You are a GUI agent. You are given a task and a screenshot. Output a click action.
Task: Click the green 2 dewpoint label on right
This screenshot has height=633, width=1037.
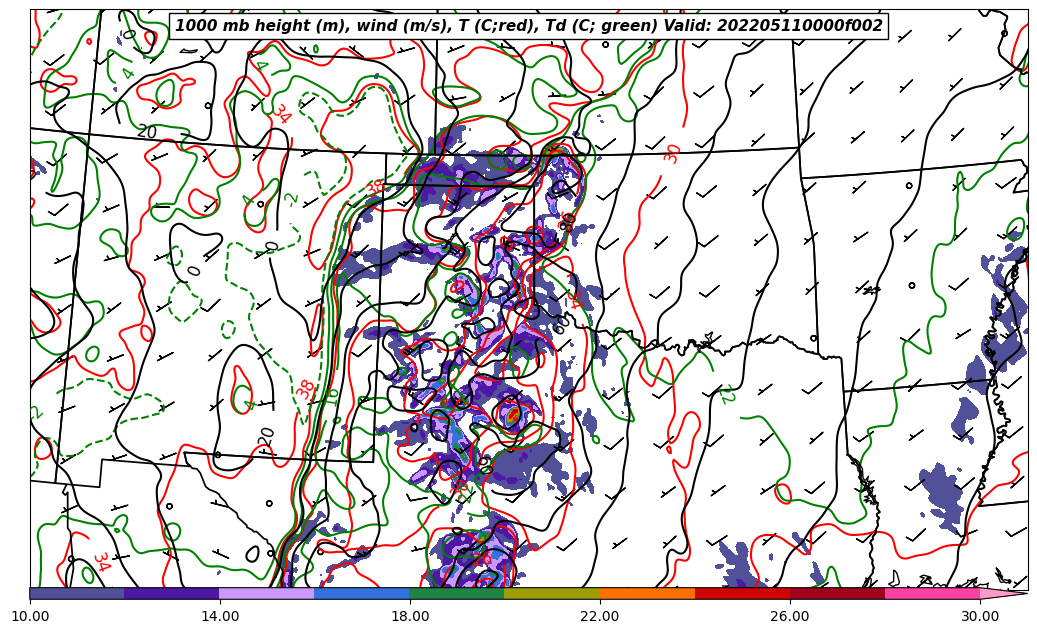[726, 396]
